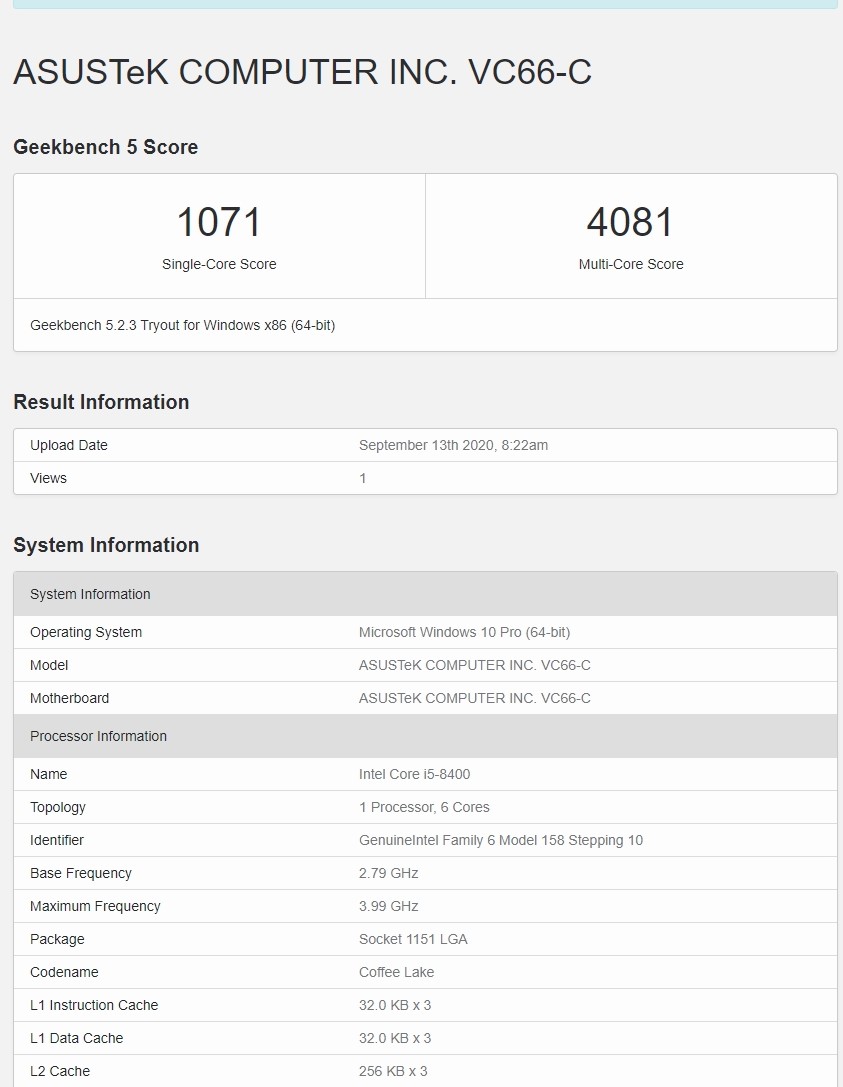Select the Socket 1151 LGA value
Image resolution: width=843 pixels, height=1087 pixels.
coord(413,939)
